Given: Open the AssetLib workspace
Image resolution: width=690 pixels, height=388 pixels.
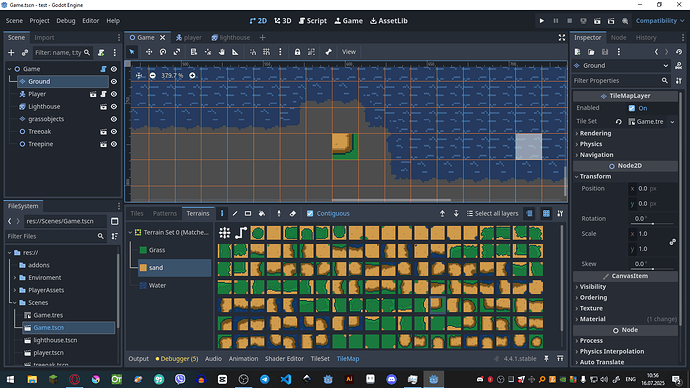Looking at the screenshot, I should [389, 21].
